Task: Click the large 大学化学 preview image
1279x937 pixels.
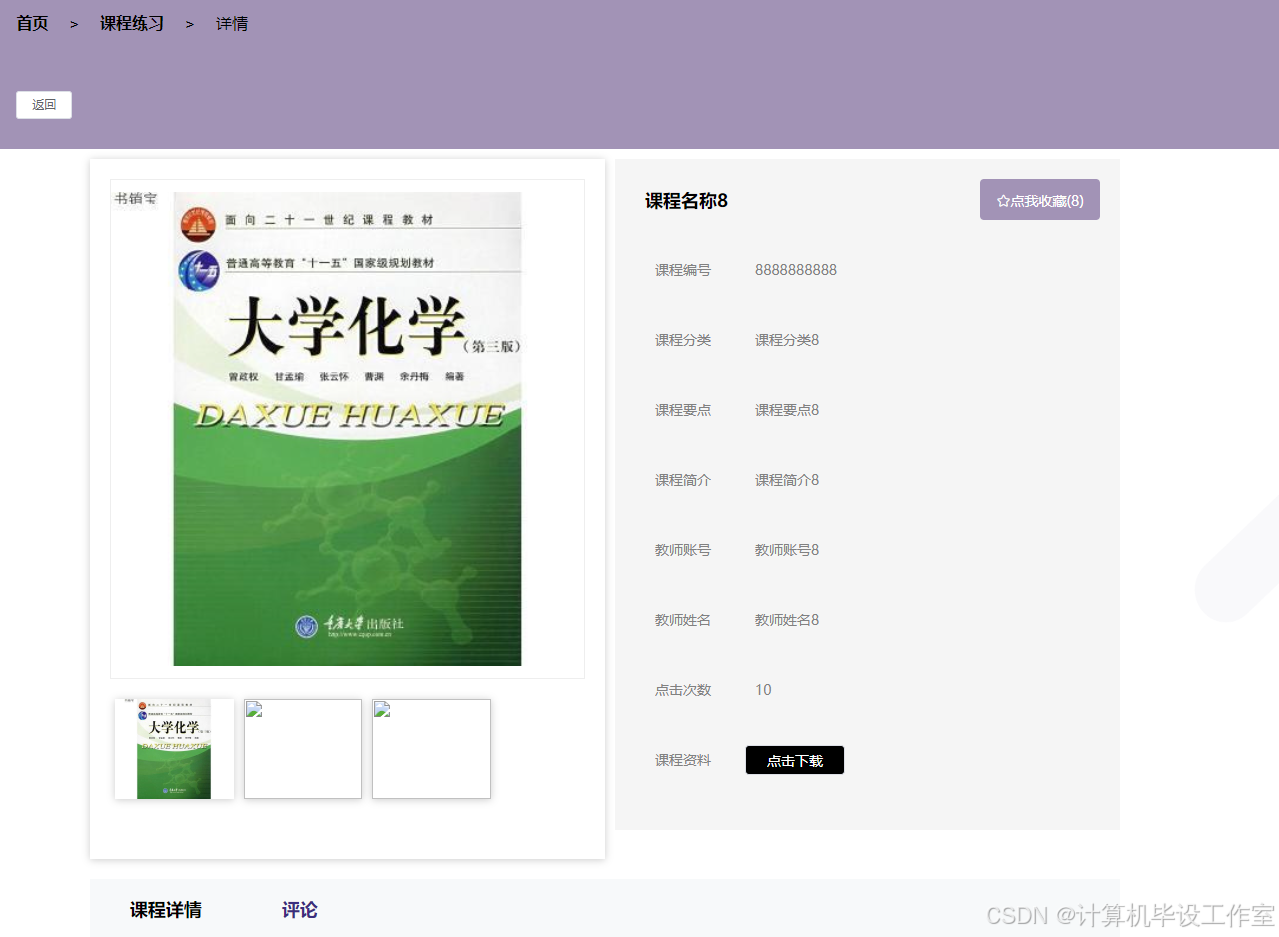Action: coord(347,428)
